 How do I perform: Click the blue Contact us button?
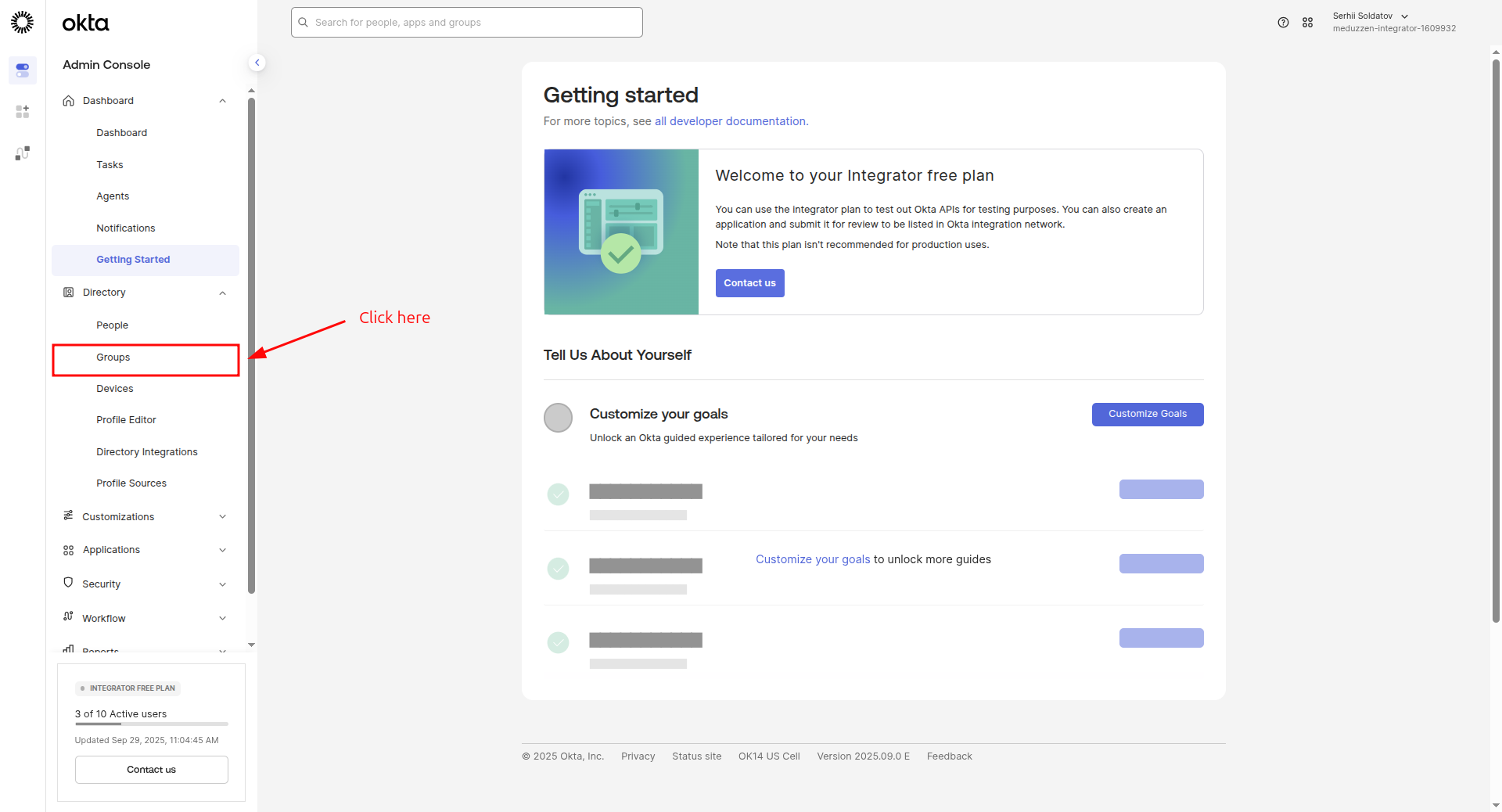click(x=749, y=283)
